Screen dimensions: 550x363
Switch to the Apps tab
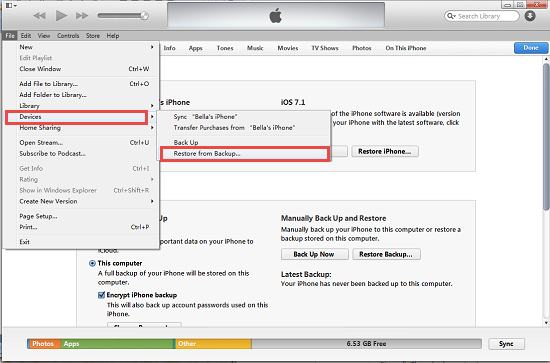195,48
